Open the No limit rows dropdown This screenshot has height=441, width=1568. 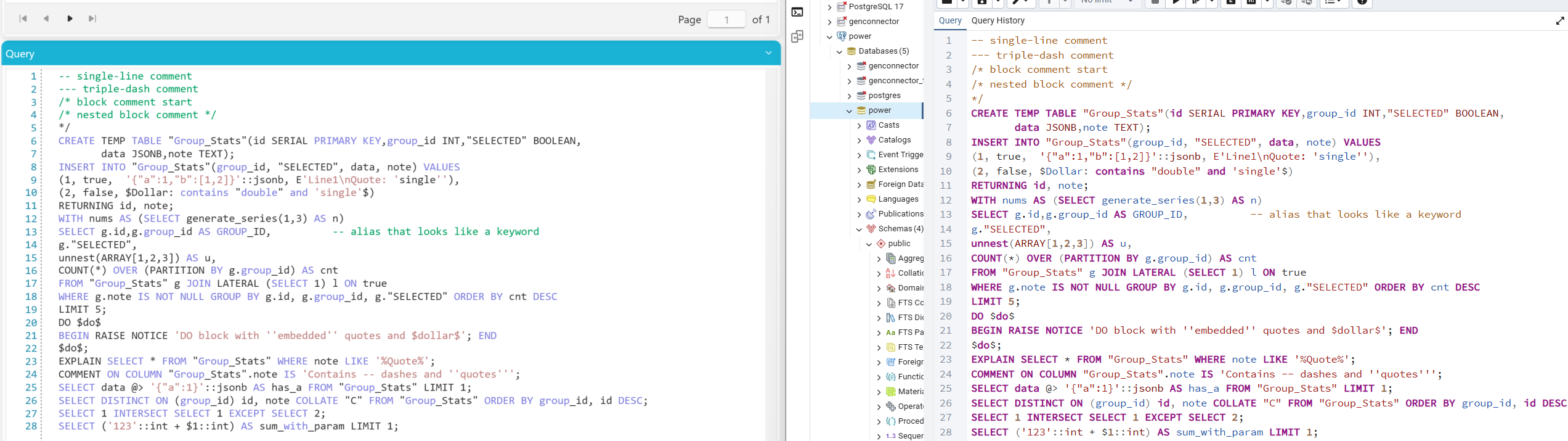point(1107,3)
